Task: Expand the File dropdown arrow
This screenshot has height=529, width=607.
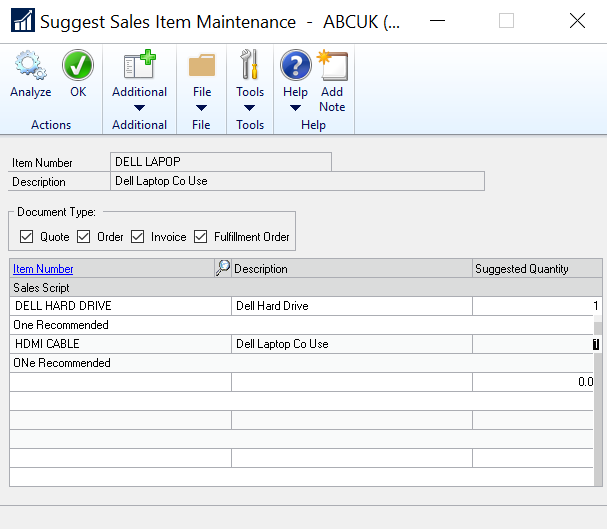Action: [x=201, y=108]
